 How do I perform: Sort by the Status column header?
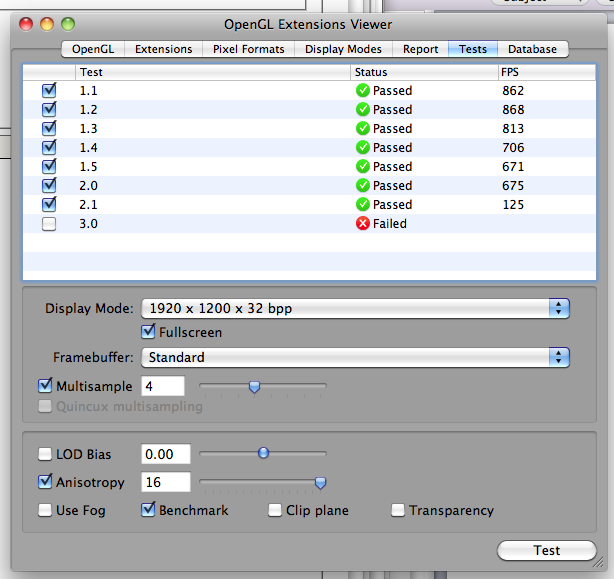(x=424, y=72)
